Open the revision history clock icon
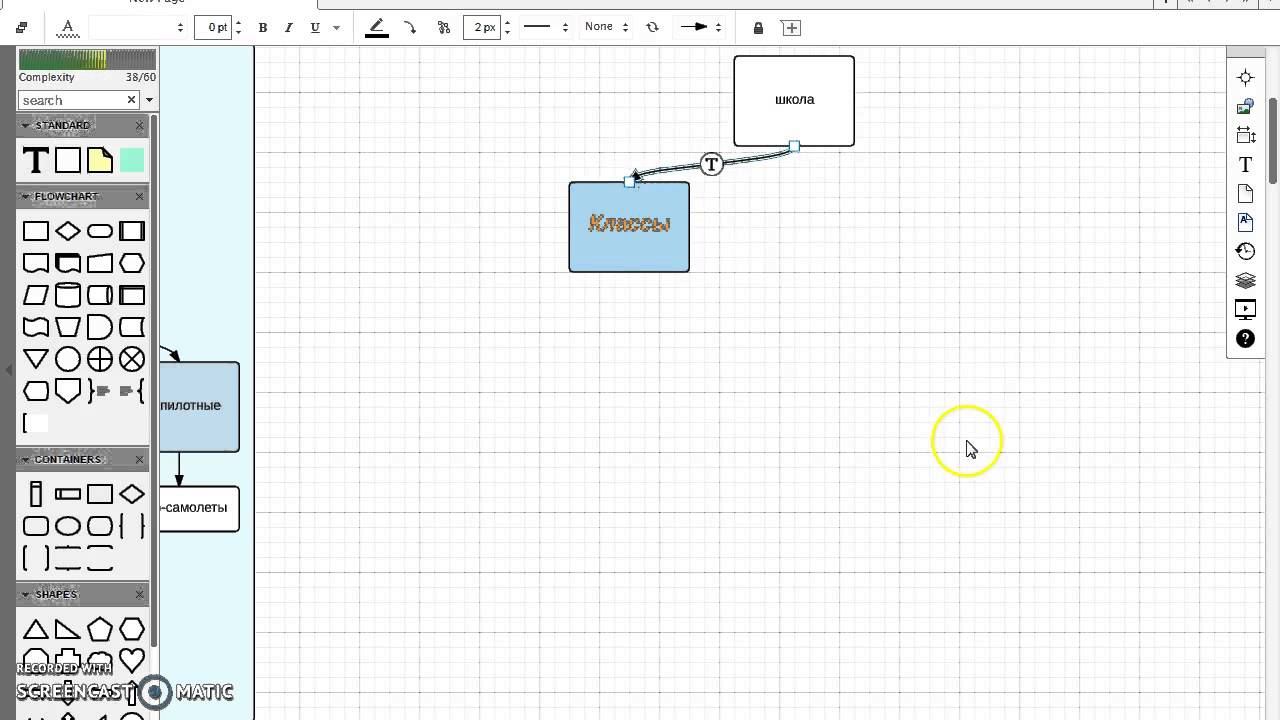1280x720 pixels. (1245, 251)
